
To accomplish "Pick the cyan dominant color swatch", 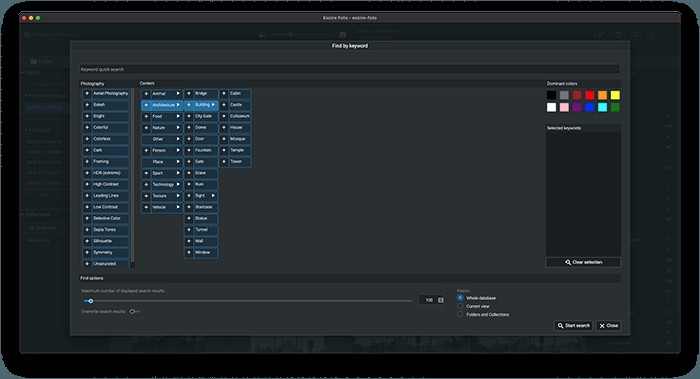I will point(603,108).
